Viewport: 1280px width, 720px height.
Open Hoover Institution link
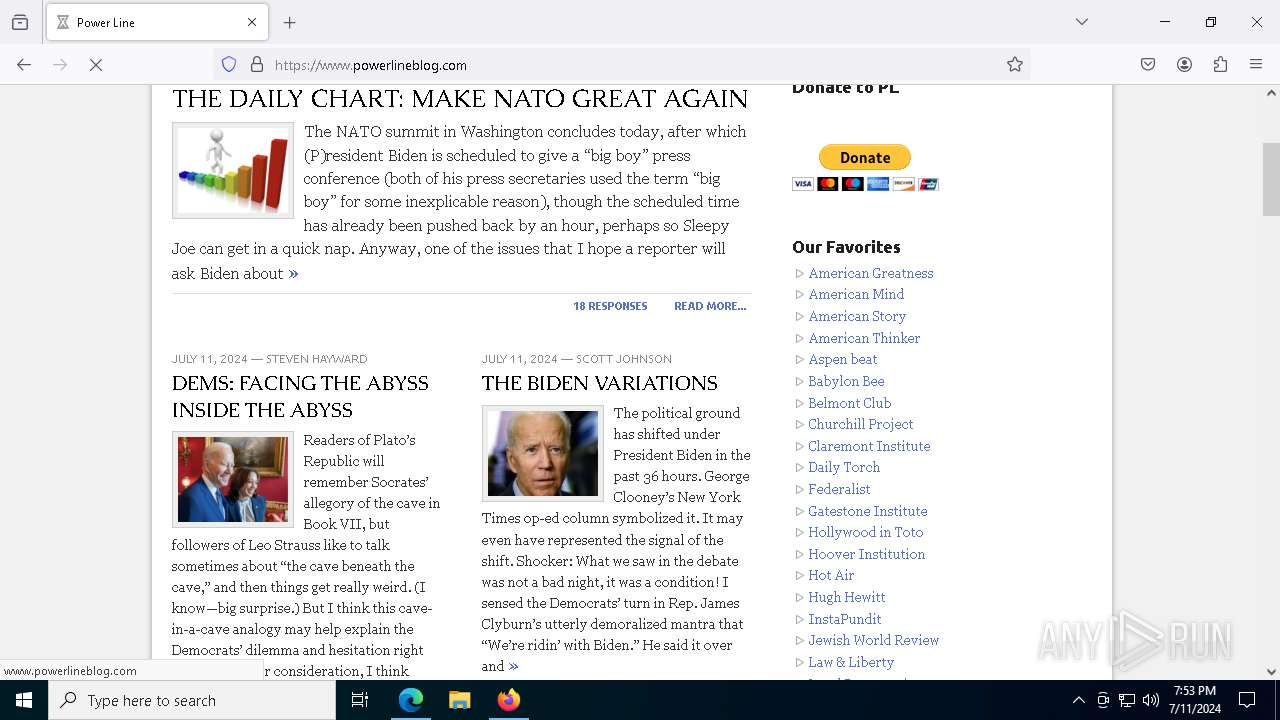click(x=867, y=554)
